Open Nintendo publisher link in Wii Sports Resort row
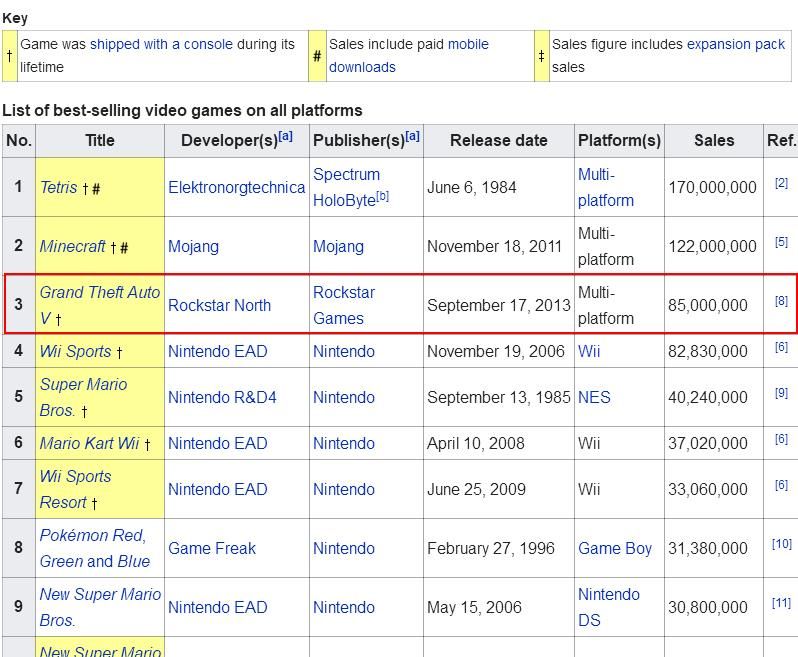The image size is (798, 657). [344, 489]
